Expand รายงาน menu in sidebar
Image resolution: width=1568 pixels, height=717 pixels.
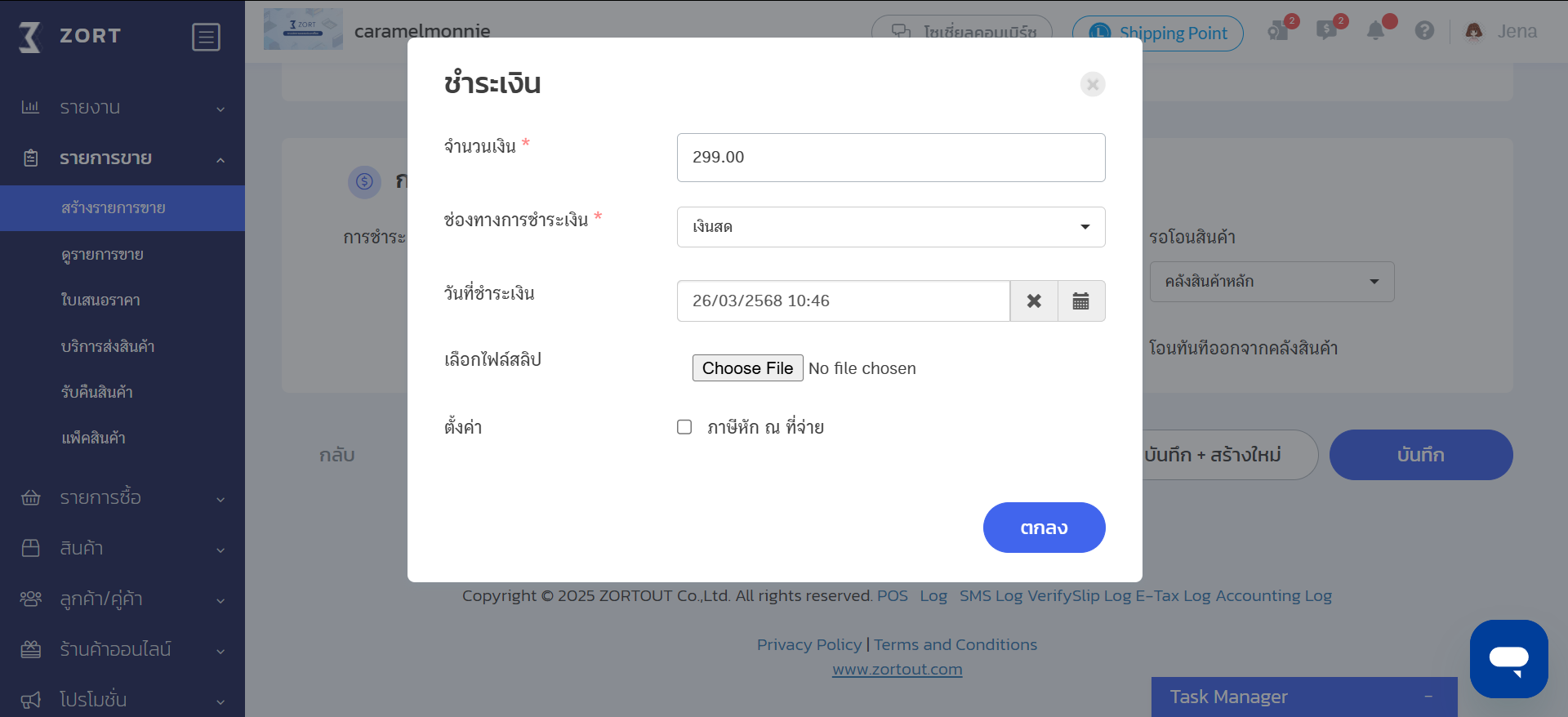tap(122, 108)
